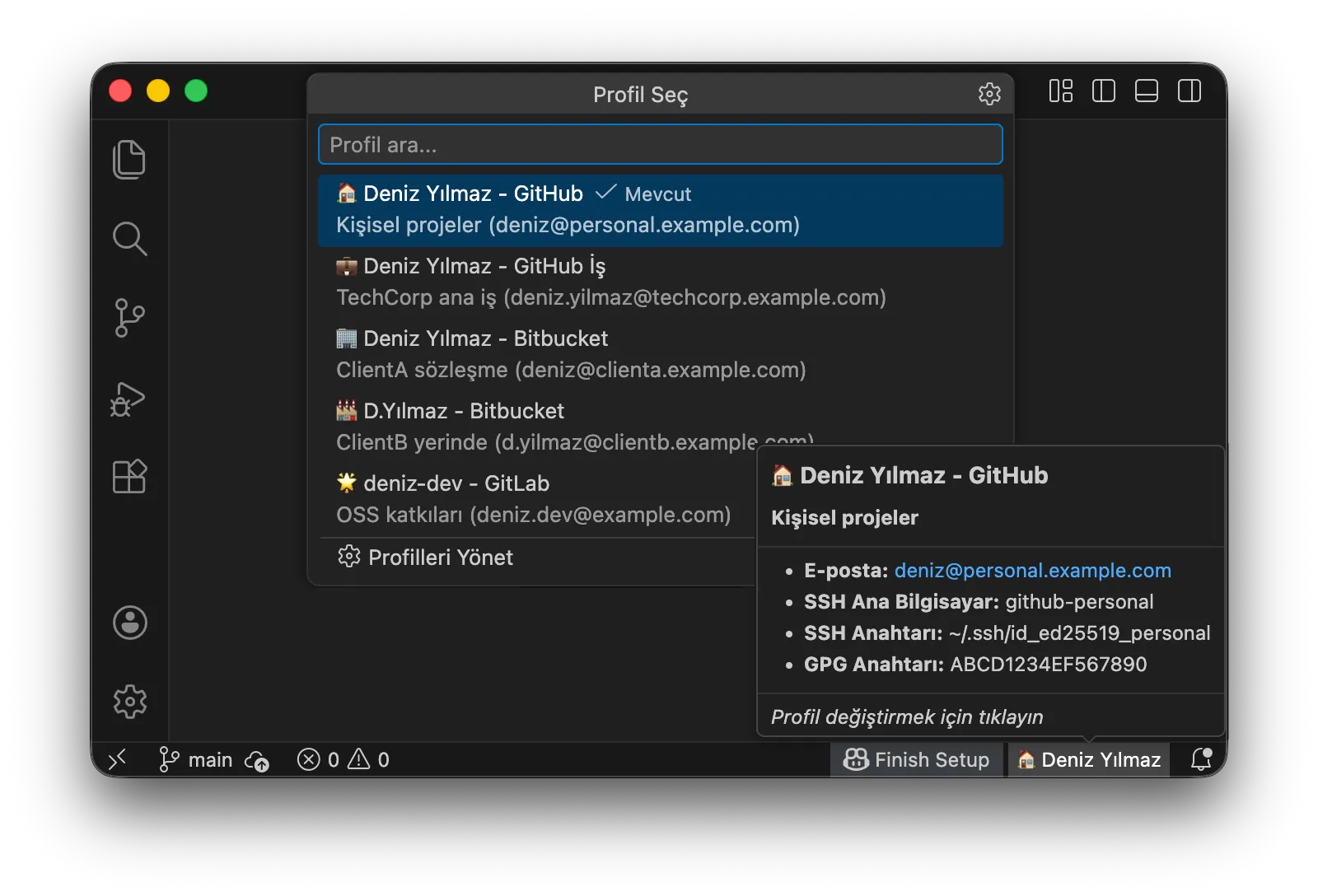The image size is (1318, 896).
Task: Click the Finish Setup status bar item
Action: pyautogui.click(x=917, y=759)
